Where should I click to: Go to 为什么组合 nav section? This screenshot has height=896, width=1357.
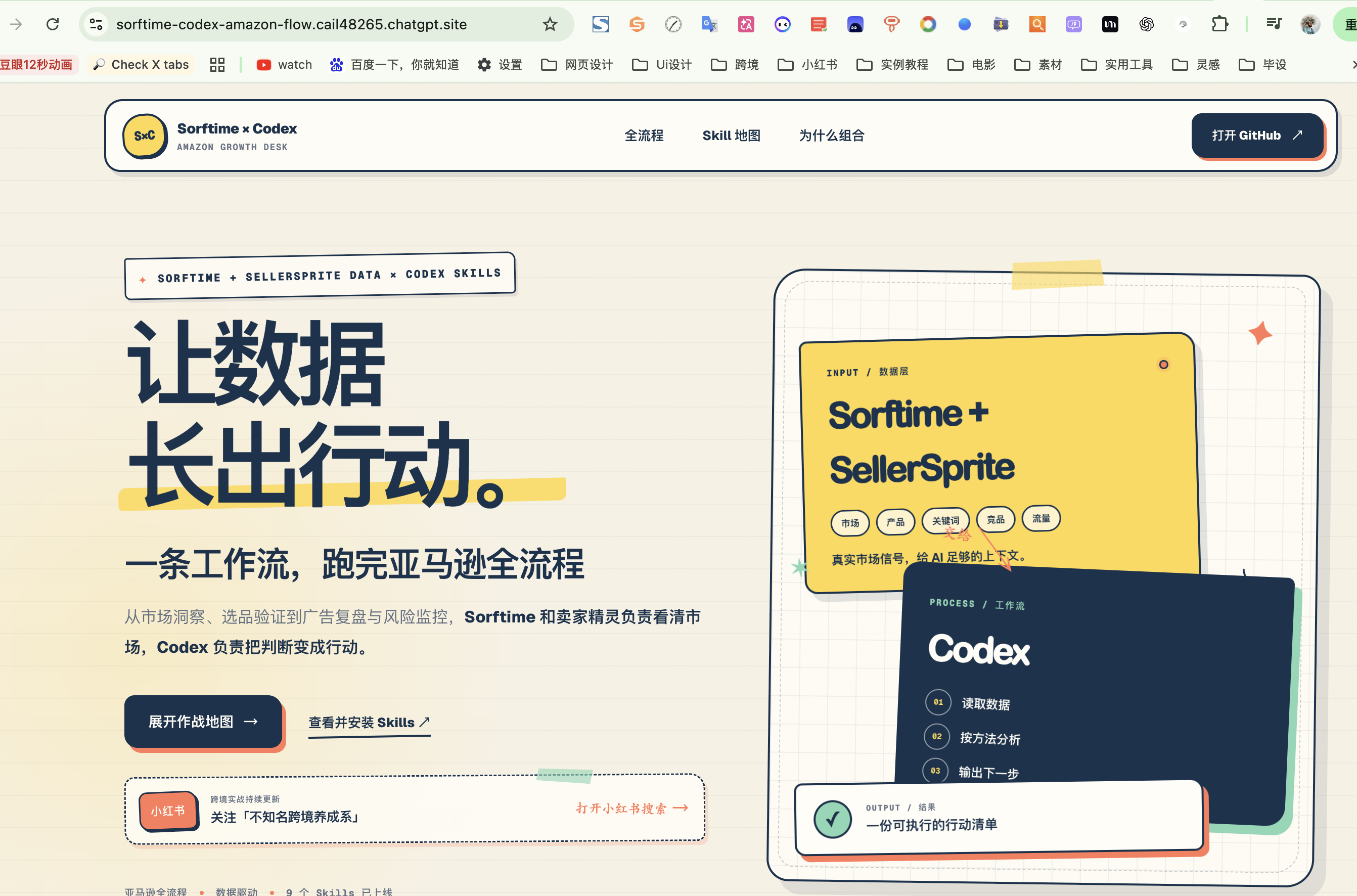pos(831,136)
